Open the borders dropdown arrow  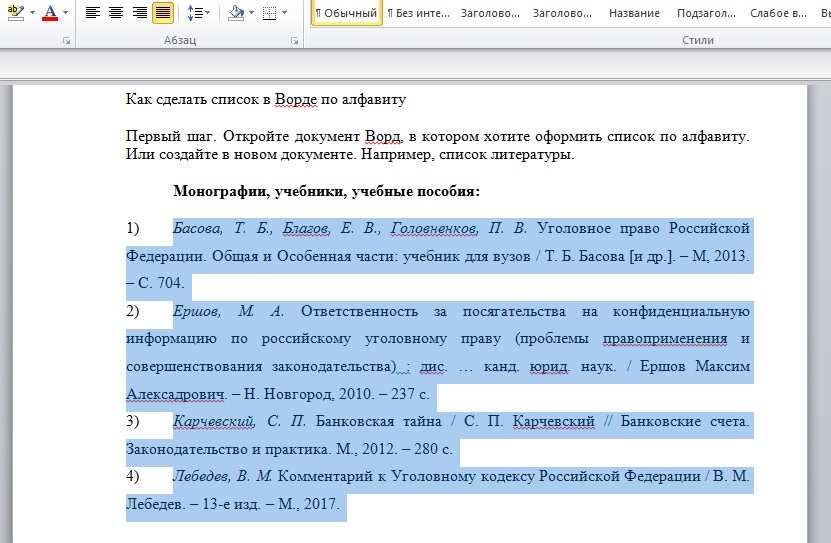[x=284, y=13]
